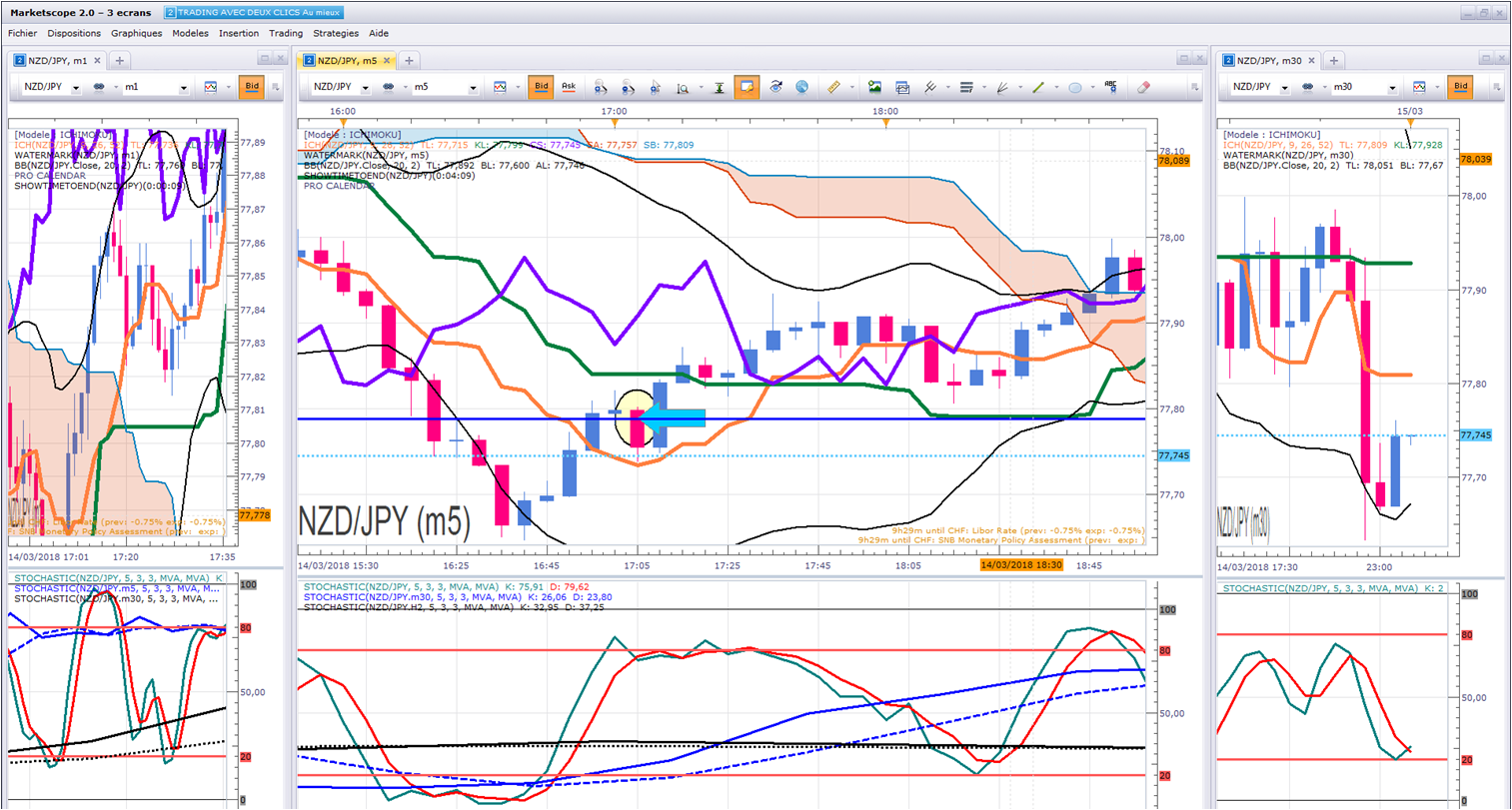Click the 78,089 price label on m5 axis
The height and width of the screenshot is (810, 1512).
pyautogui.click(x=1174, y=160)
